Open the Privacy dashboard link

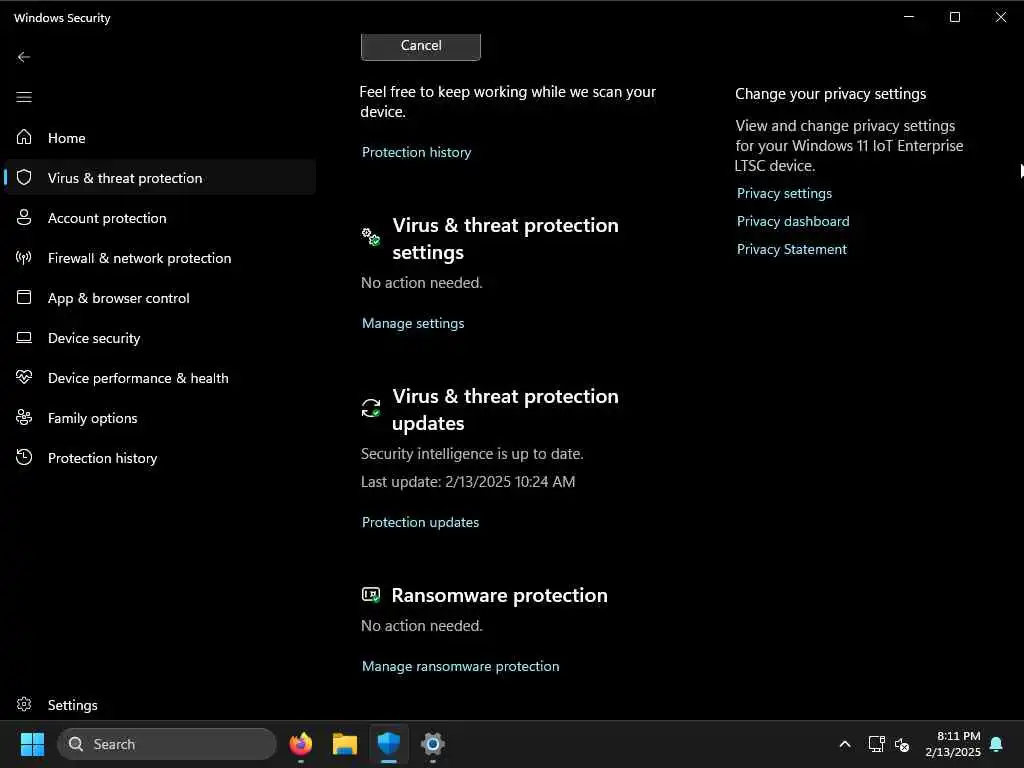[793, 221]
